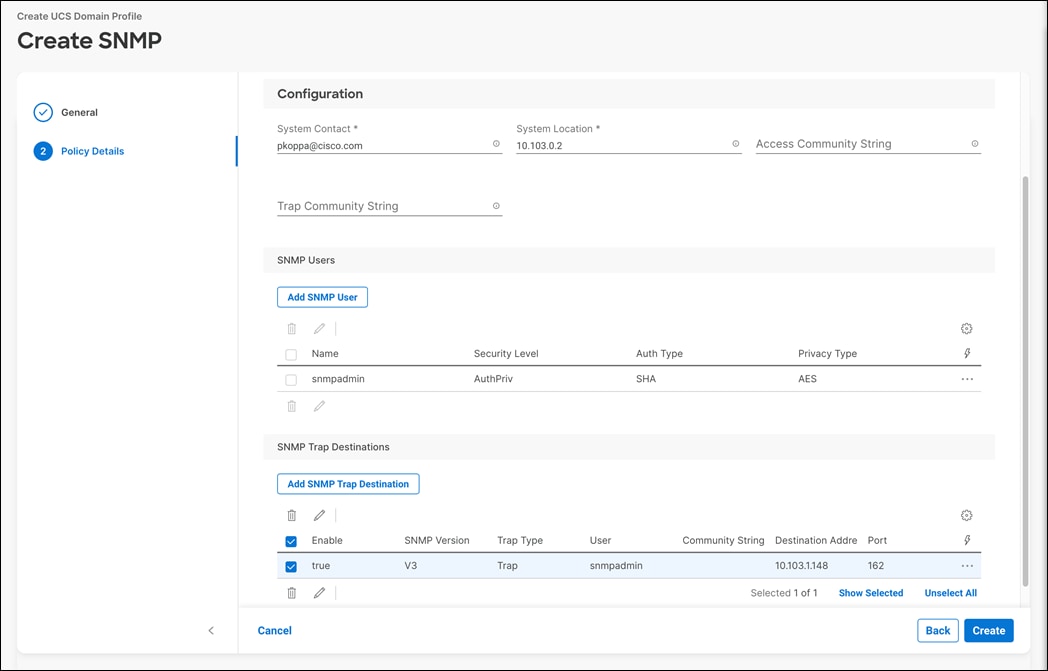
Task: Click the info icon on Trap Community String
Action: (x=496, y=206)
